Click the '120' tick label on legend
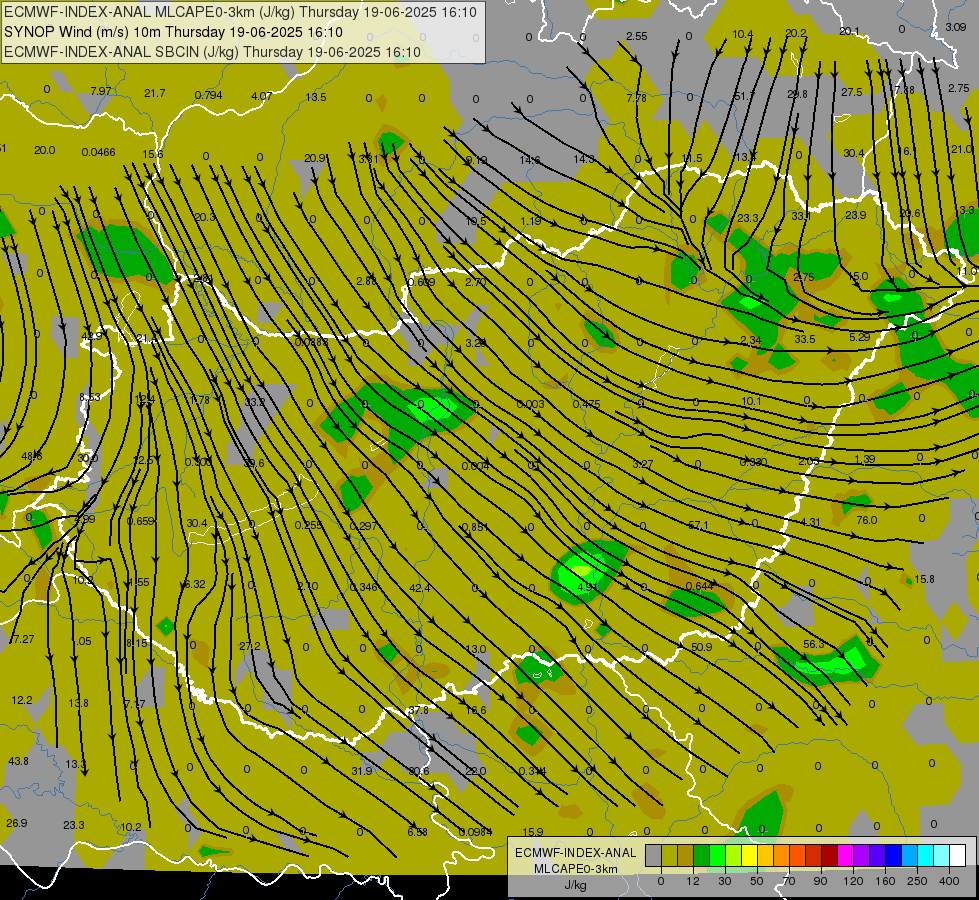979x900 pixels. point(853,881)
